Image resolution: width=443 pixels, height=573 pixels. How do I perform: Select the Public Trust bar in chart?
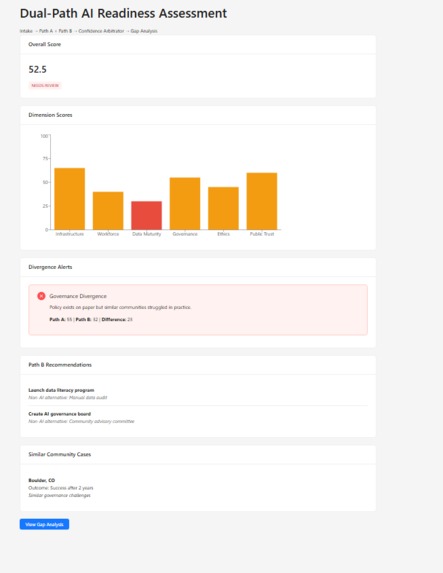(262, 201)
